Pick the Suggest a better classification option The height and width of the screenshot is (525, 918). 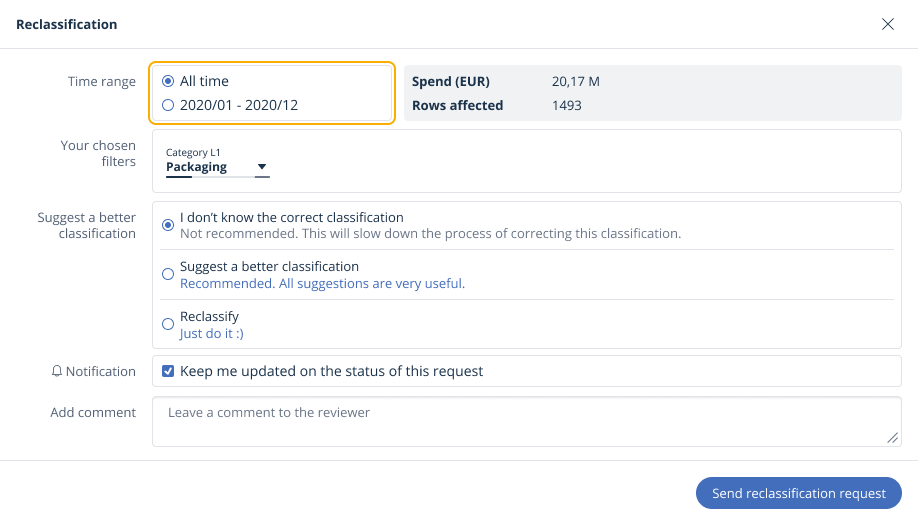168,274
